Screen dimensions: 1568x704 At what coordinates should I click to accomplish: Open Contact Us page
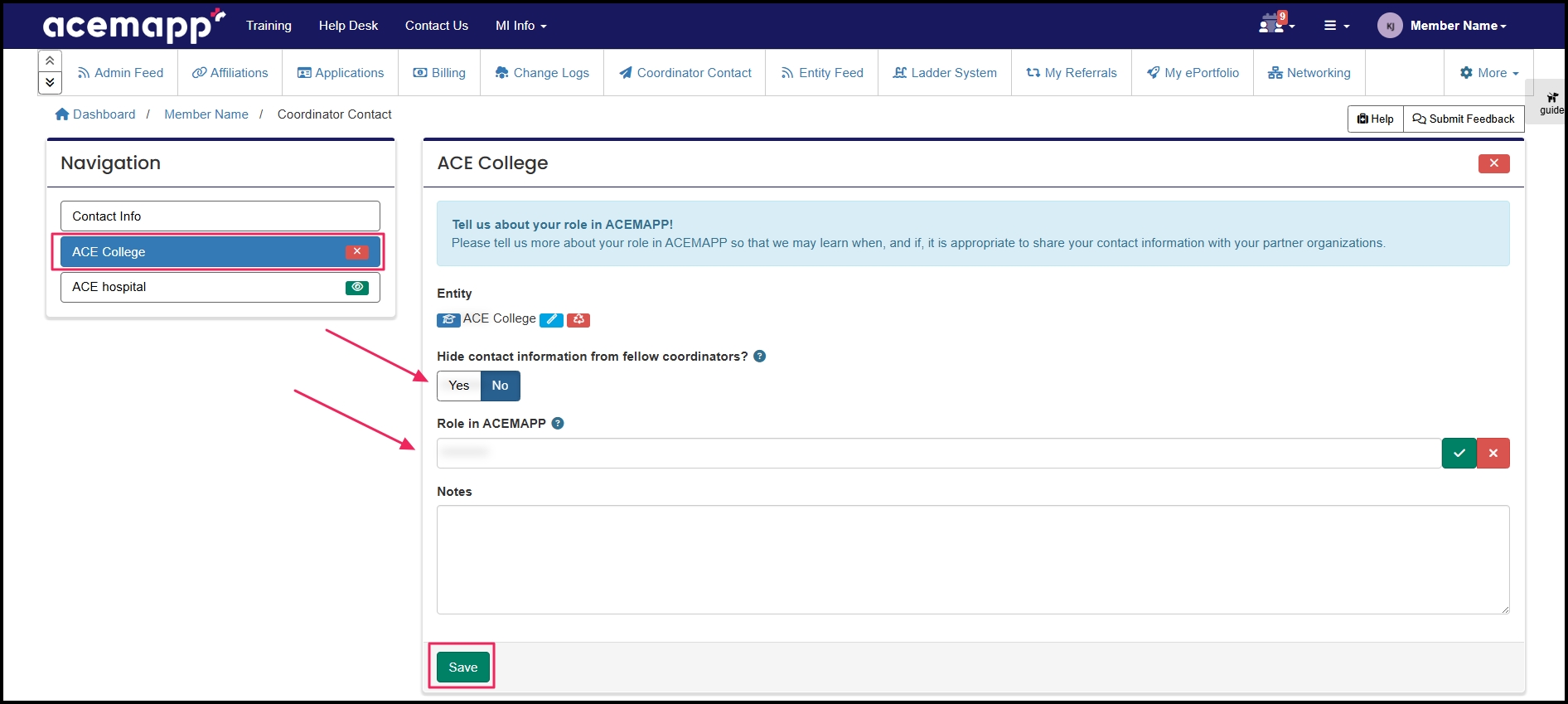tap(437, 26)
